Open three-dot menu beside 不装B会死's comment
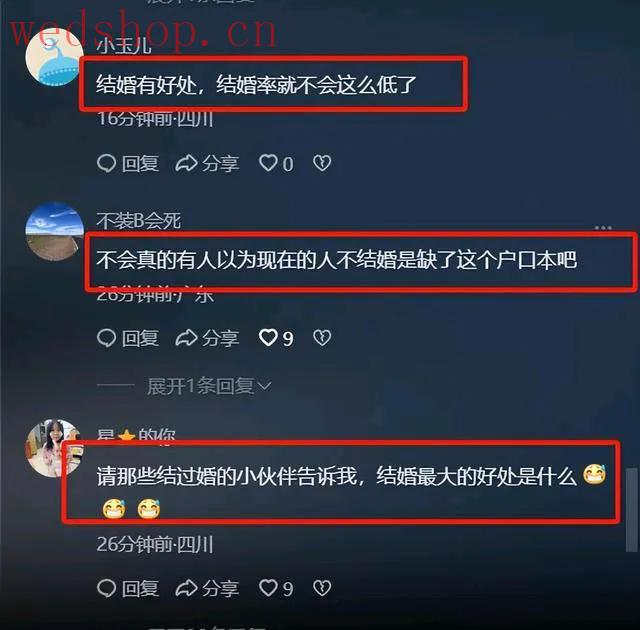Screen dimensions: 640x630 [x=603, y=228]
